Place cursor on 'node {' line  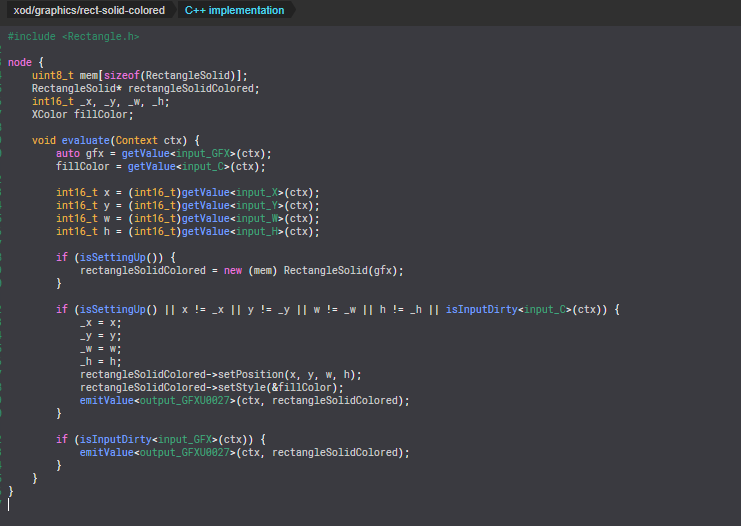(26, 62)
